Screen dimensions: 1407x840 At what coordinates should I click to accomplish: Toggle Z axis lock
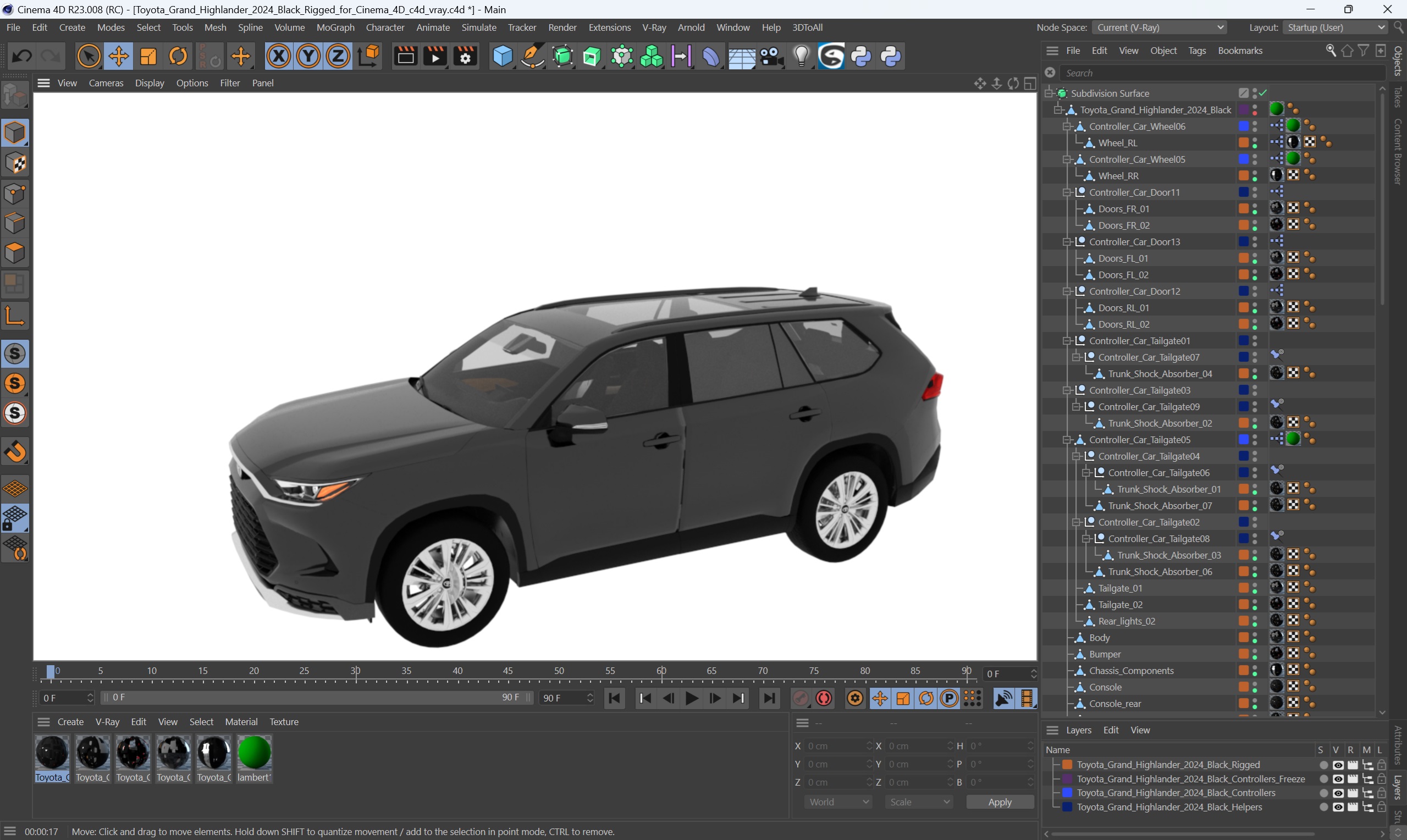[339, 56]
